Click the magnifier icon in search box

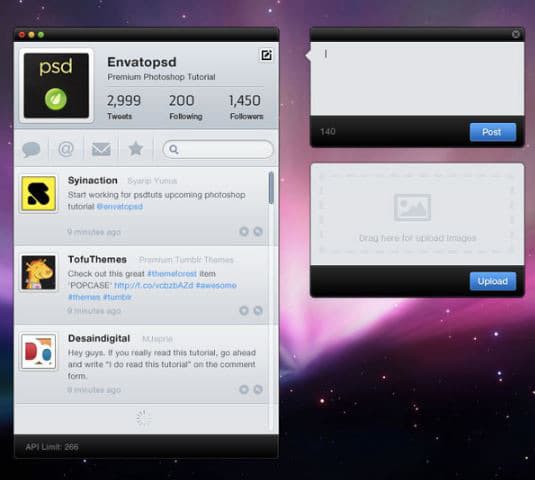click(174, 149)
